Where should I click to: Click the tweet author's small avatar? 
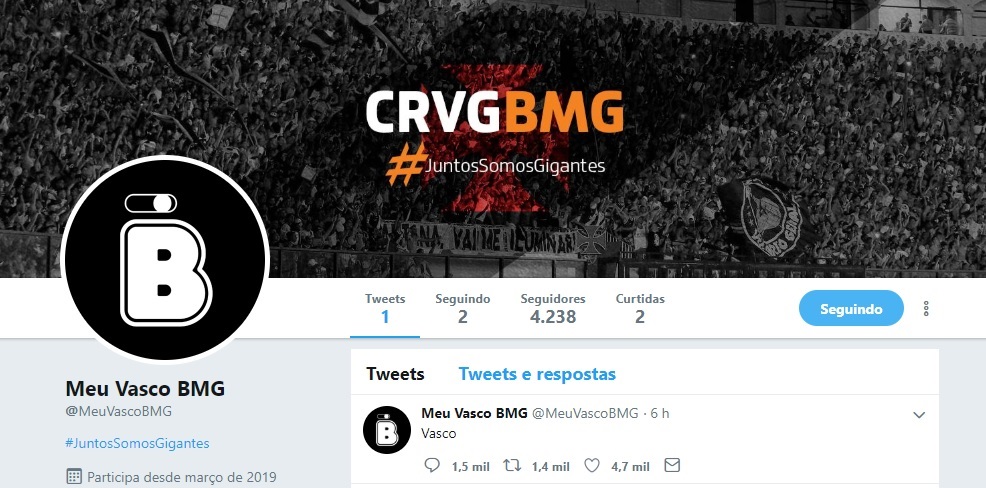click(387, 430)
